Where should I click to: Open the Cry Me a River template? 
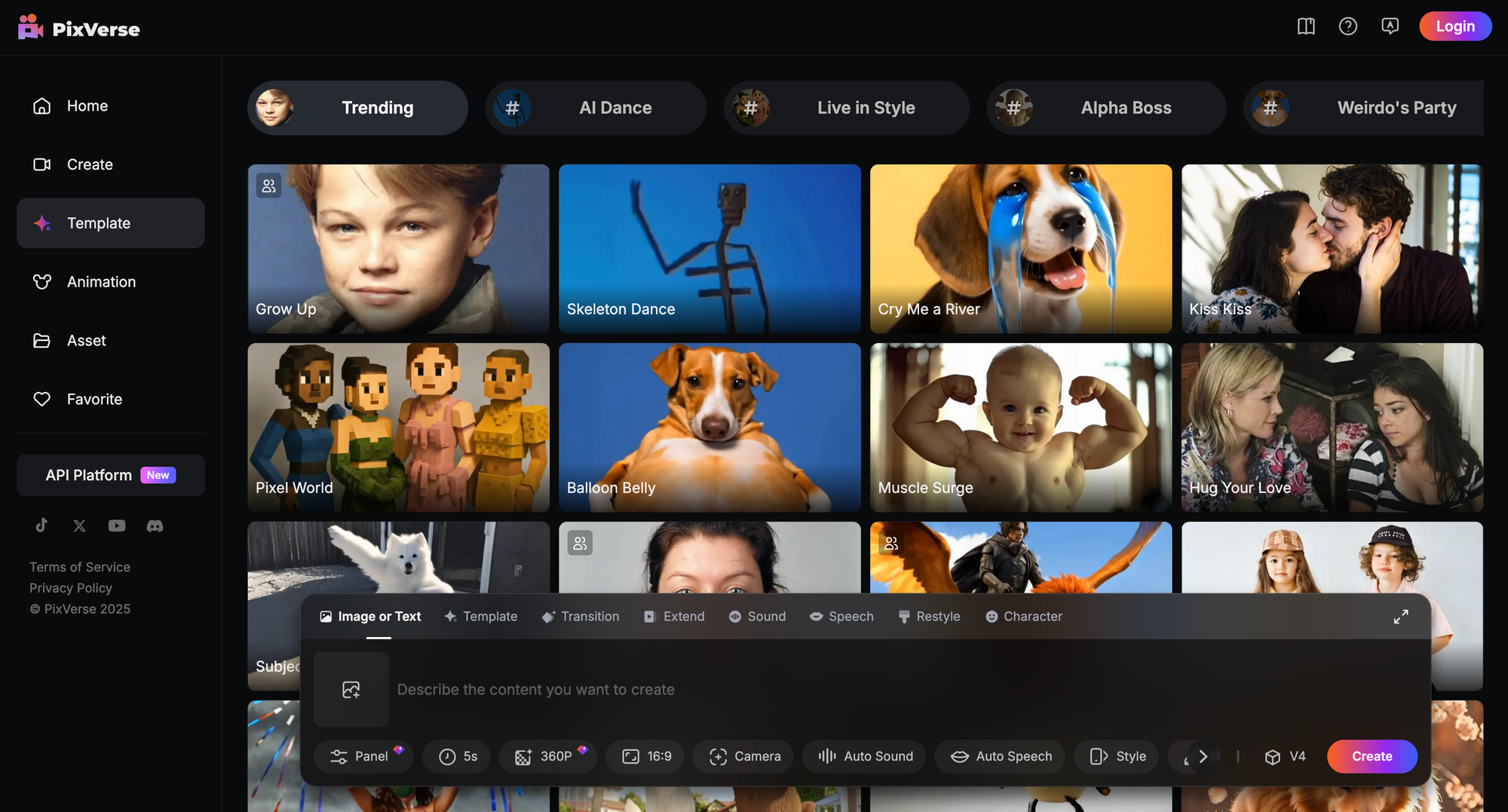click(x=1021, y=249)
